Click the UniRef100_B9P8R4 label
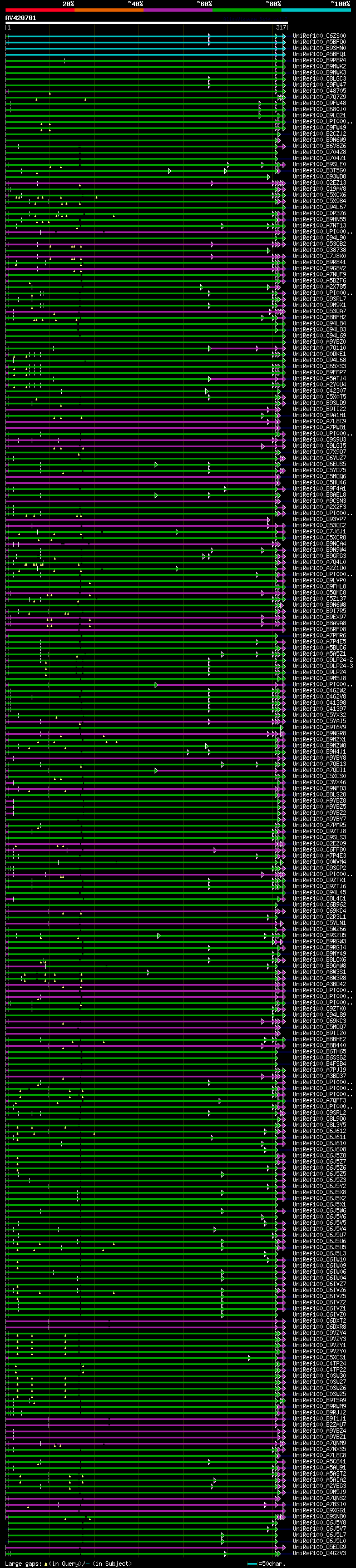Viewport: 356px width, 1568px height. [319, 60]
